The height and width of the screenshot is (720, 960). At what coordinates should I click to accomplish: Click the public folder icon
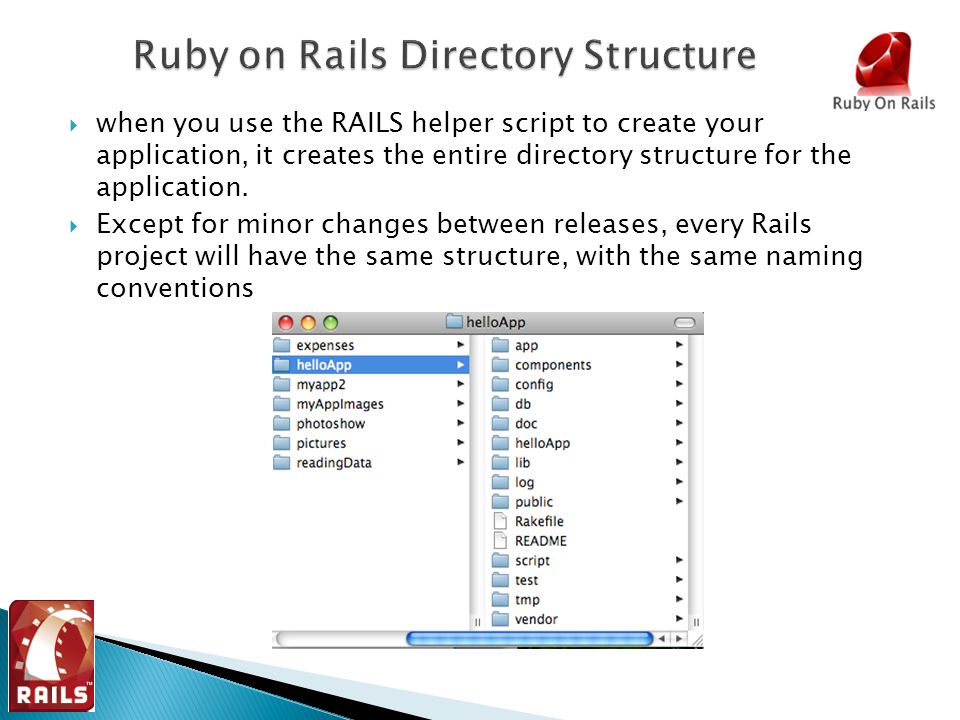(x=500, y=501)
